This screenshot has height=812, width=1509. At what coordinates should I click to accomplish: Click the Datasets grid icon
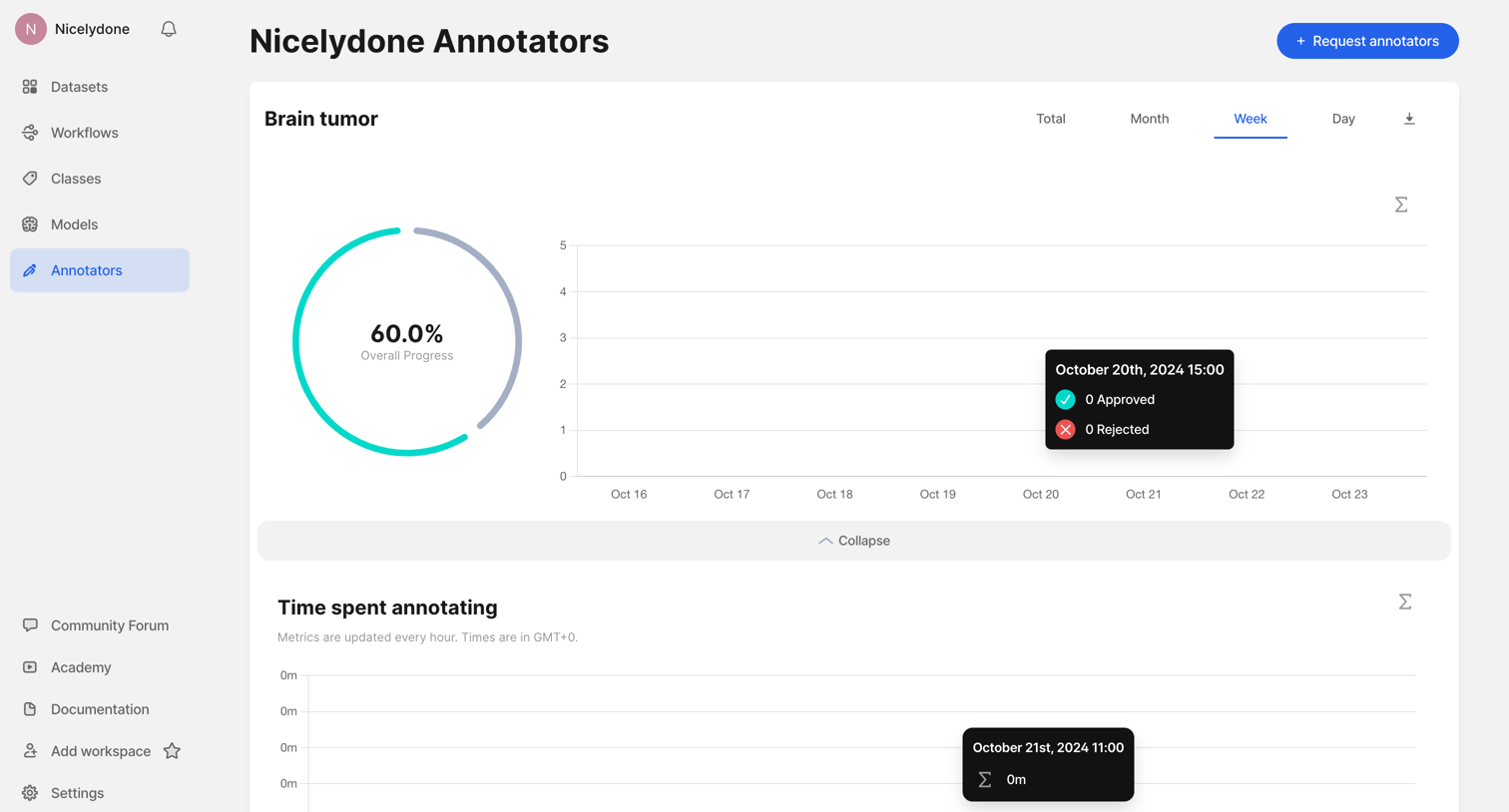[x=30, y=87]
